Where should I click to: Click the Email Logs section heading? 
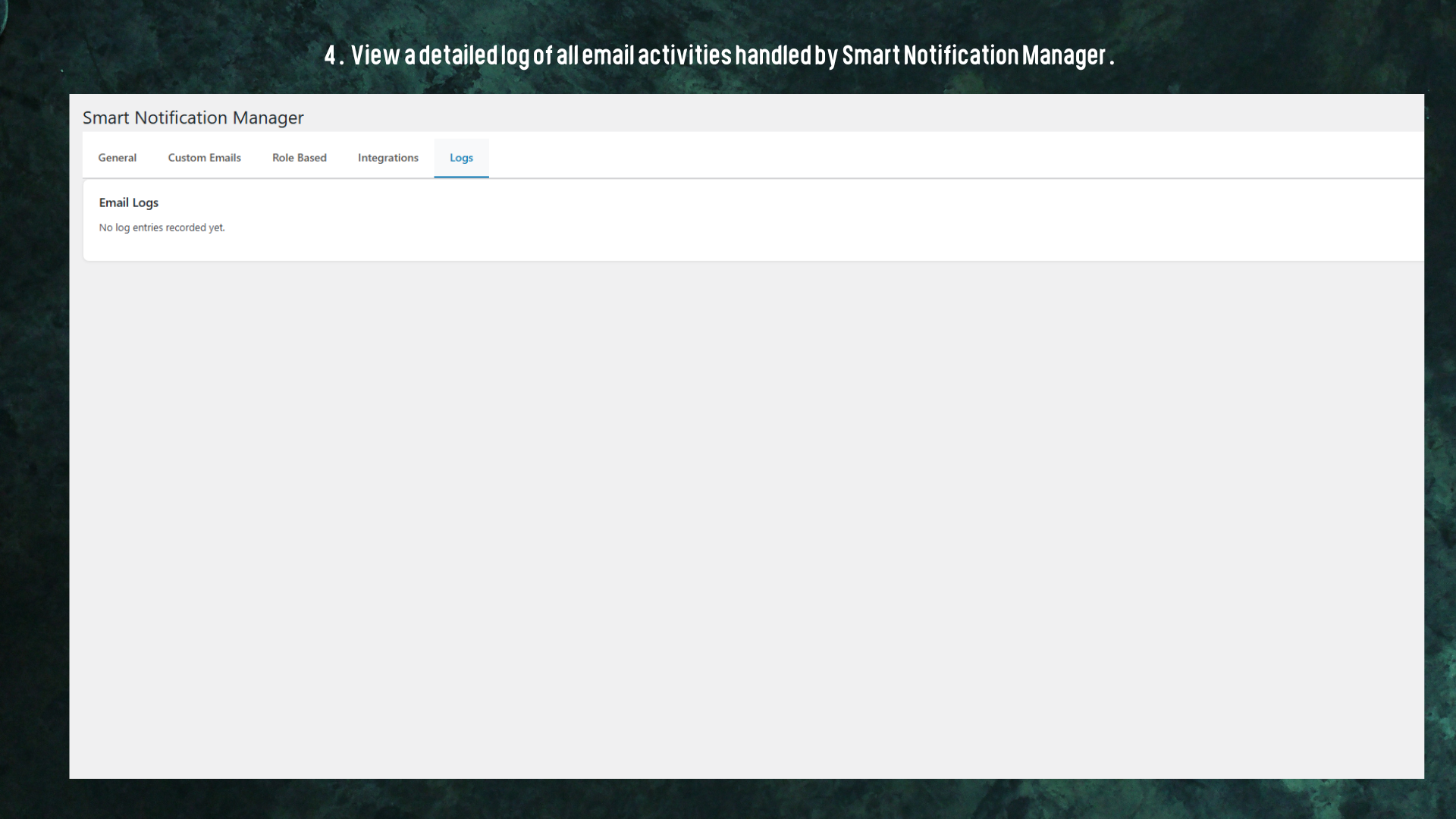129,202
